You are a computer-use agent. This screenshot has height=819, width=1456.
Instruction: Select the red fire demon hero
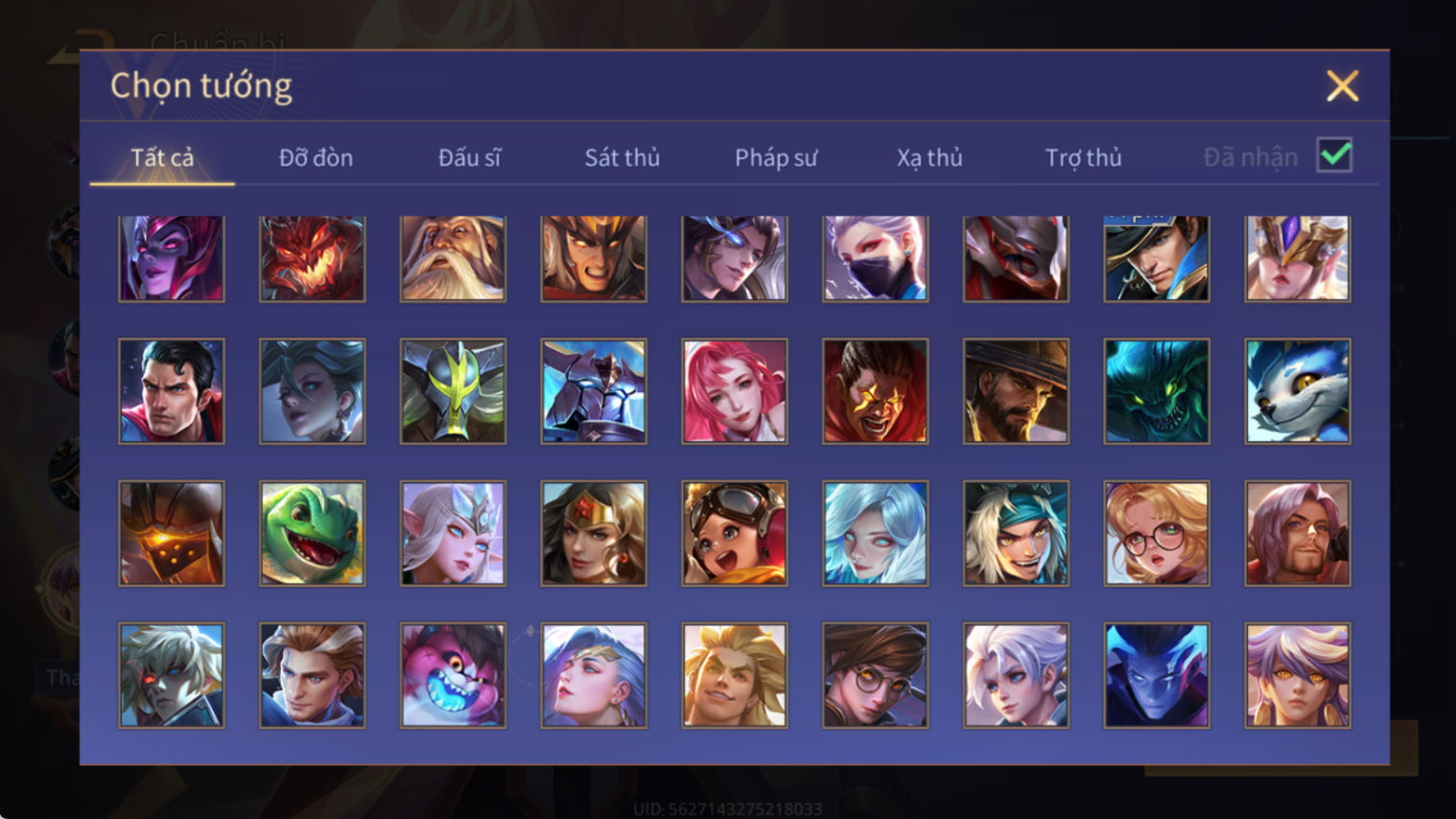click(x=313, y=258)
